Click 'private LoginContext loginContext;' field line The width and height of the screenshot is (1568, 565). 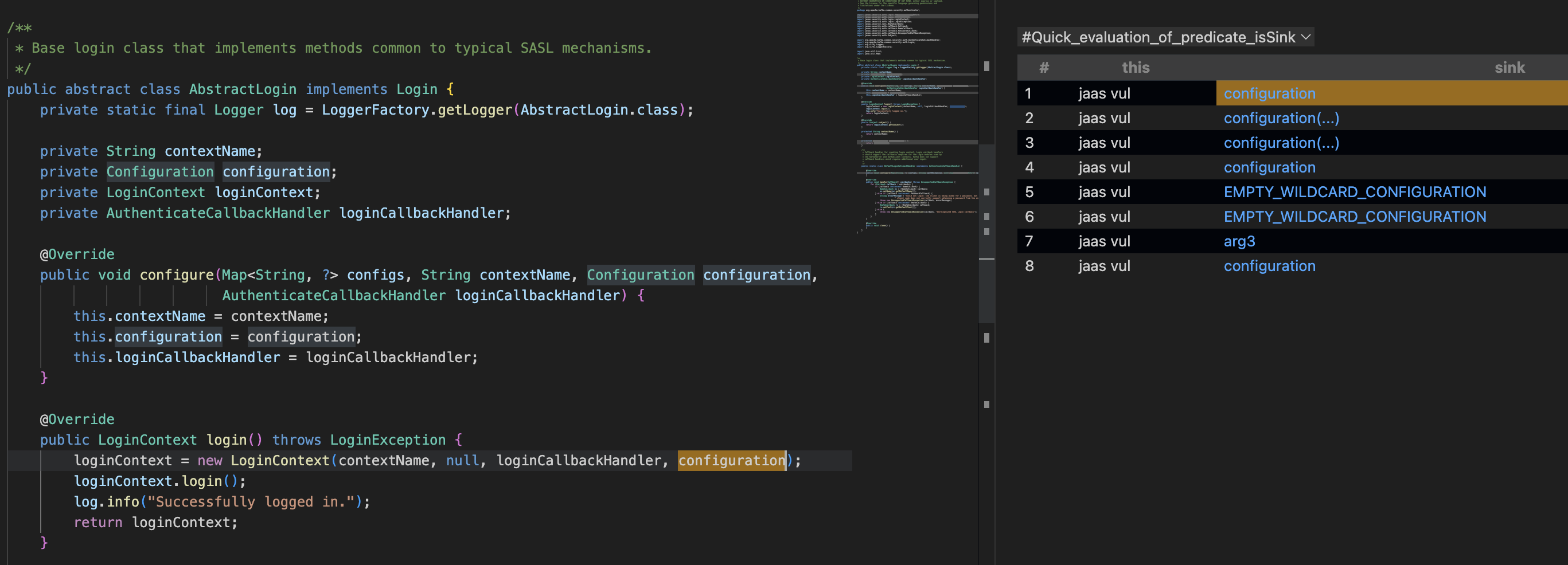coord(180,192)
